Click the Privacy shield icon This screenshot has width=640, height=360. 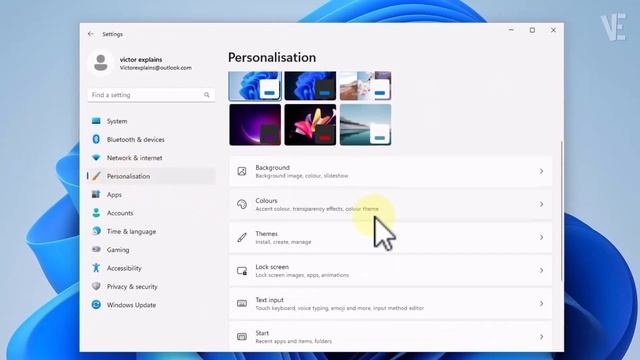96,286
